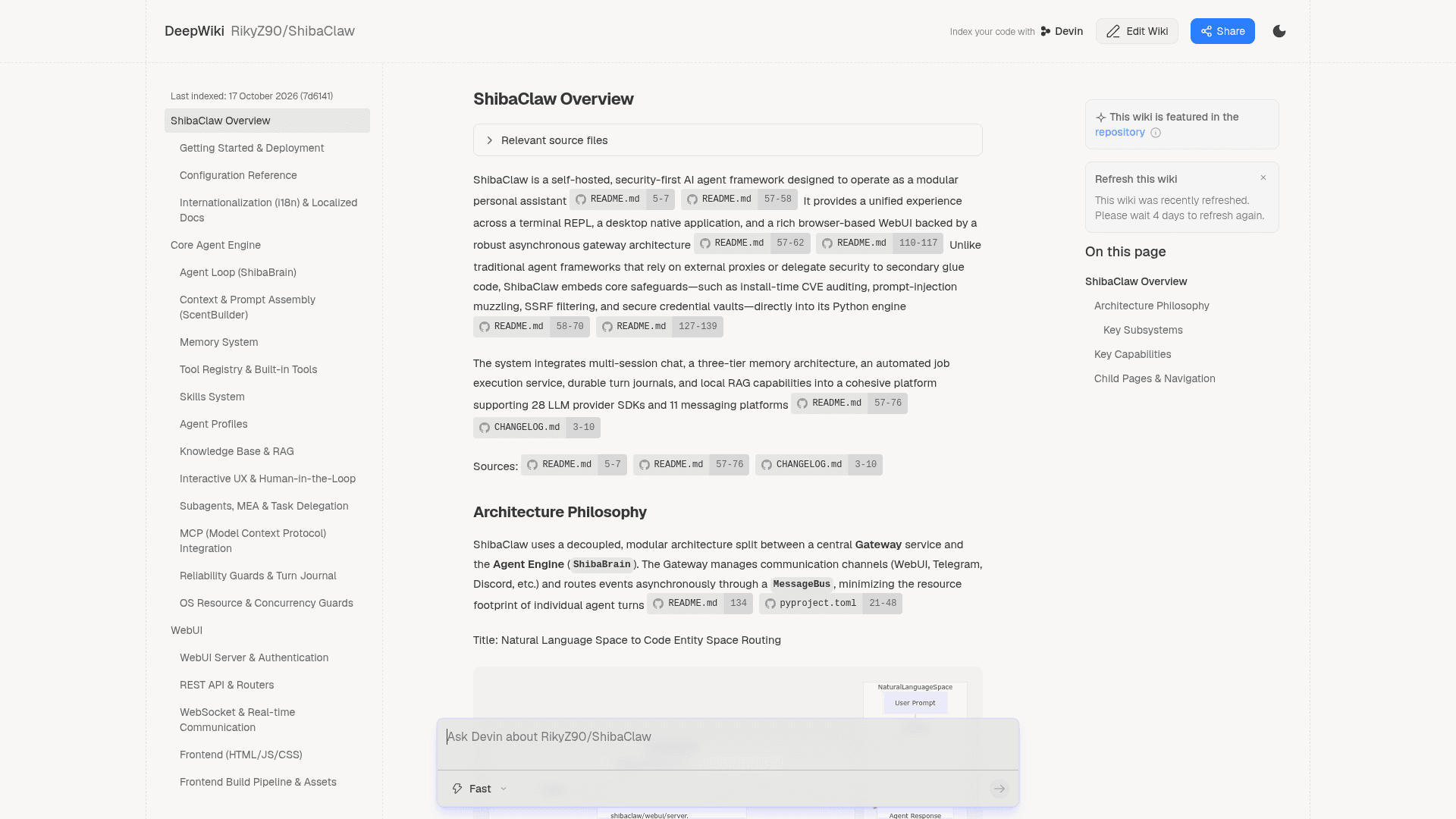Expand Relevant source files section
1456x819 pixels.
point(728,140)
